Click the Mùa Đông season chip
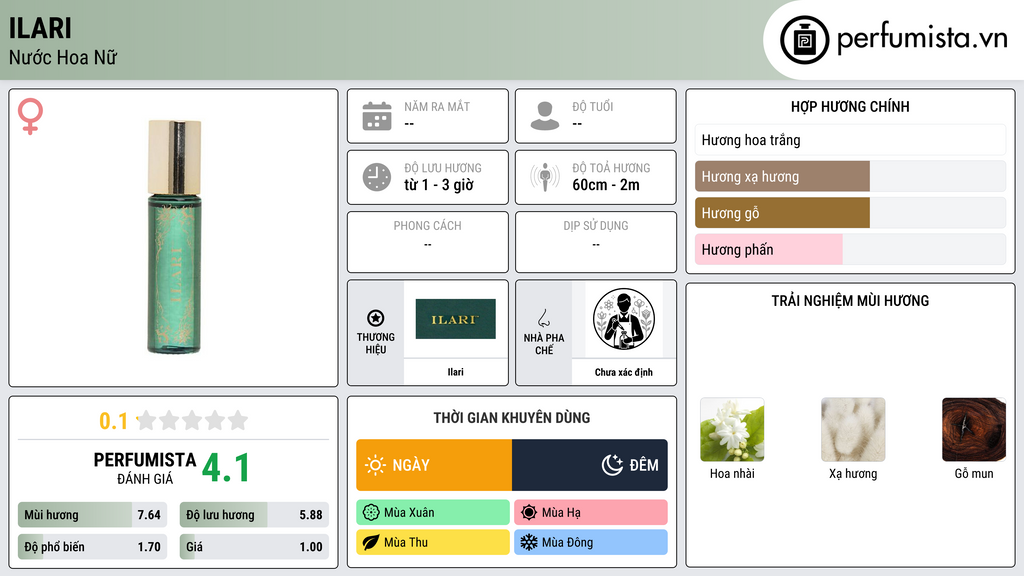This screenshot has width=1024, height=576. [x=591, y=542]
